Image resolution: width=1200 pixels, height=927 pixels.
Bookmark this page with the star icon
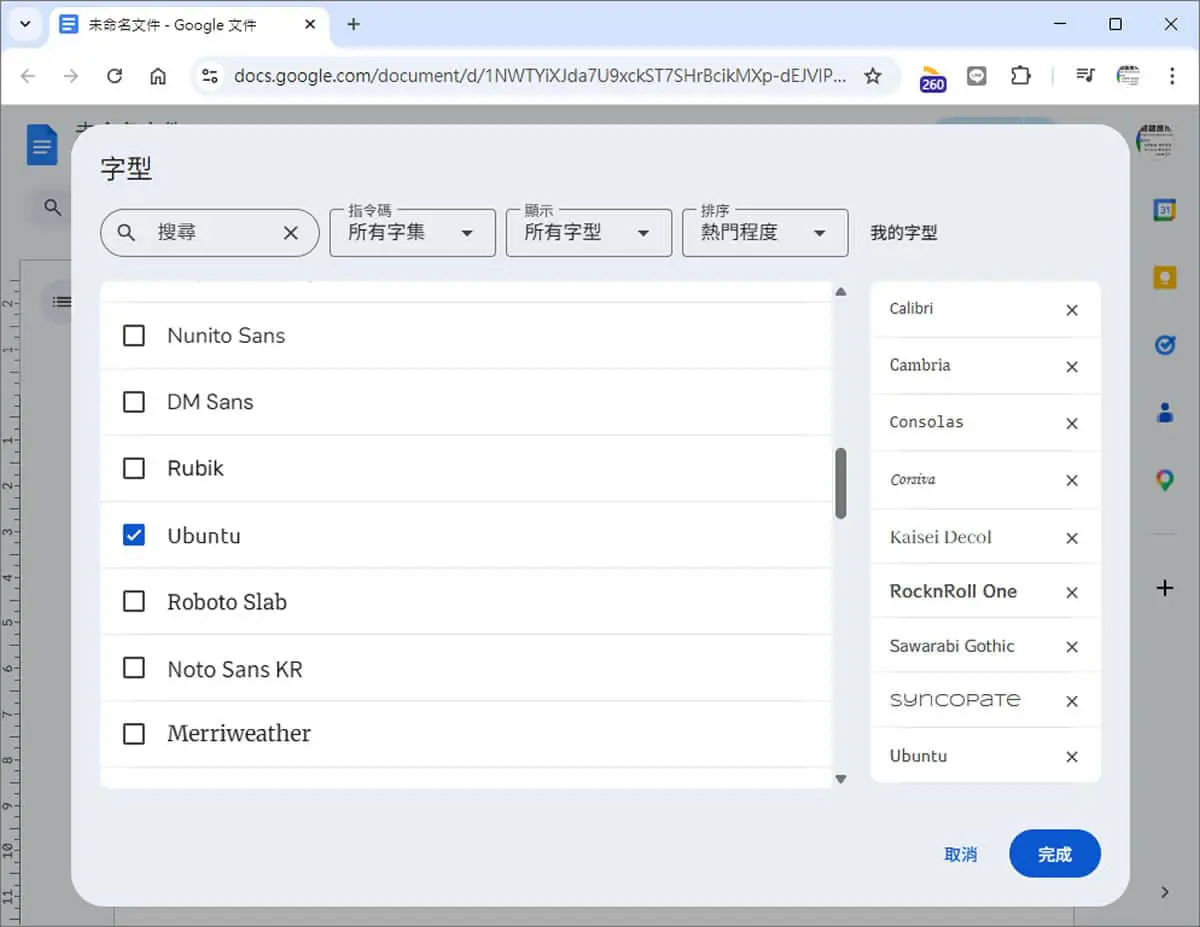pos(873,76)
